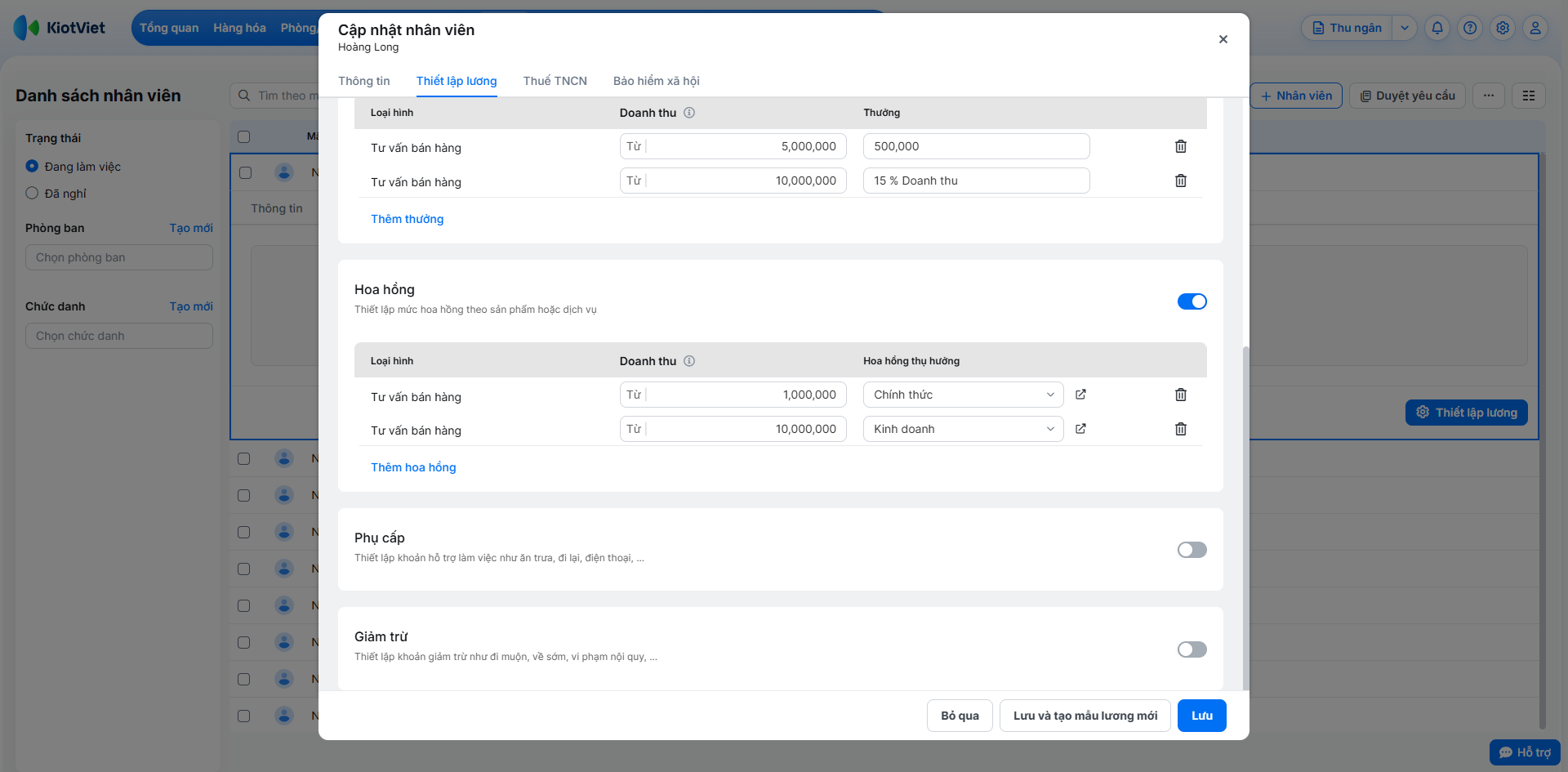
Task: Open the Chọn chức danh dropdown
Action: [119, 336]
